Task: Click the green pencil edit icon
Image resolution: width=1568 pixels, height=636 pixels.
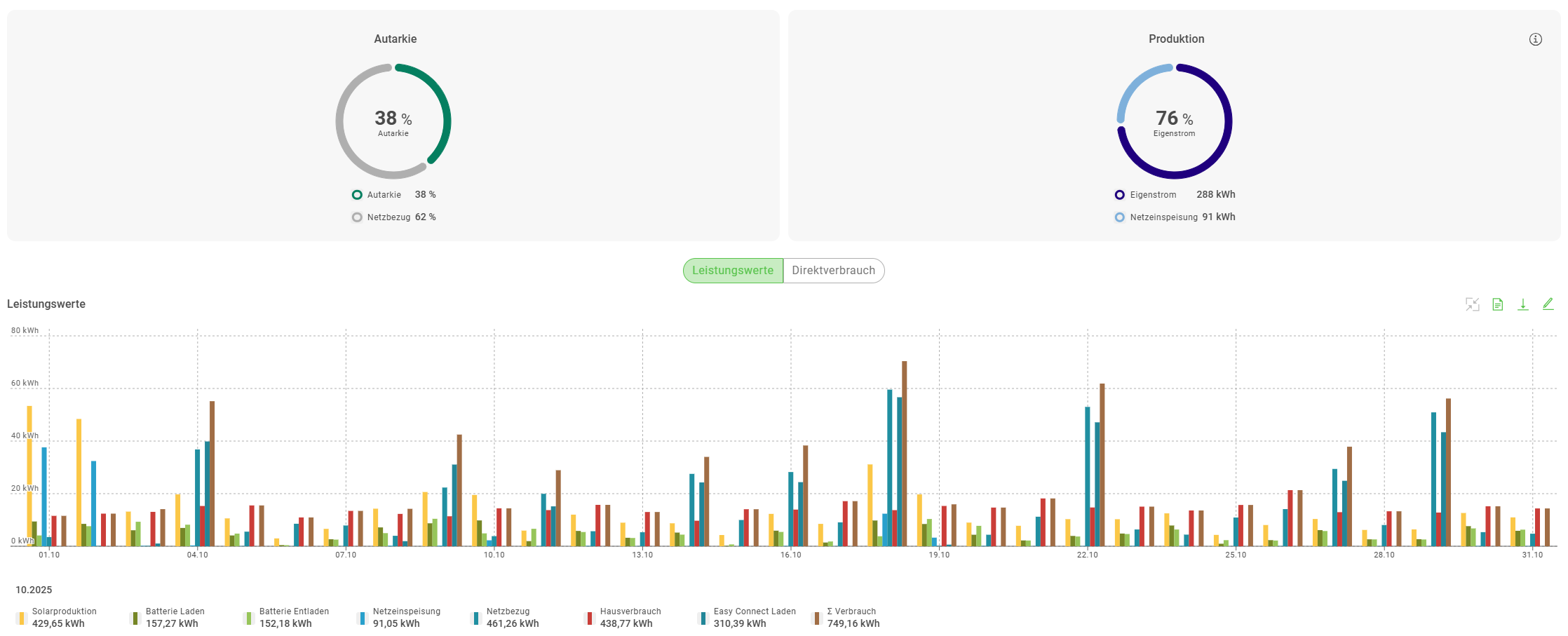Action: (x=1548, y=304)
